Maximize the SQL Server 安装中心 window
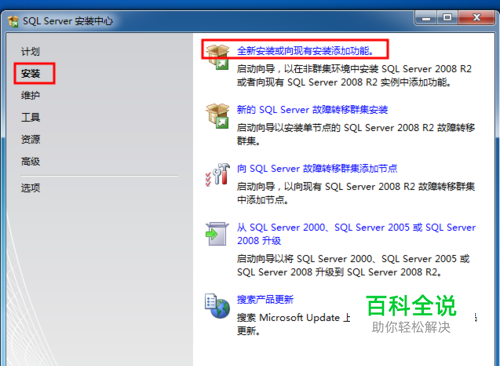This screenshot has width=500, height=366. (x=447, y=18)
